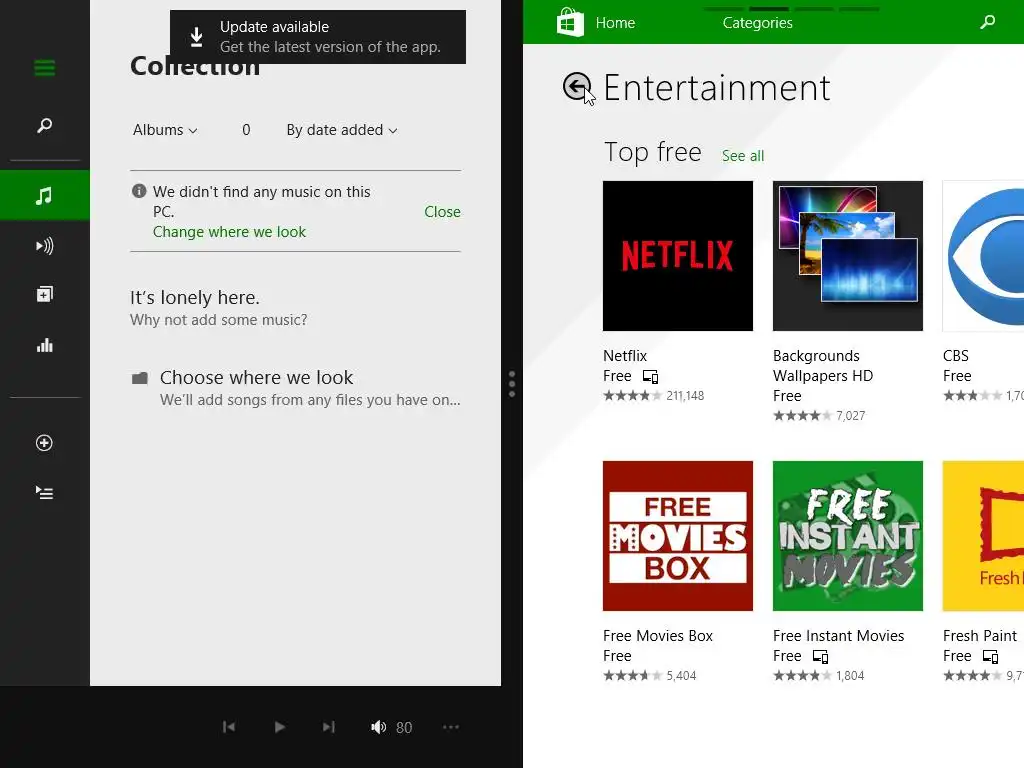Click the new playlist plus circle icon

click(44, 443)
